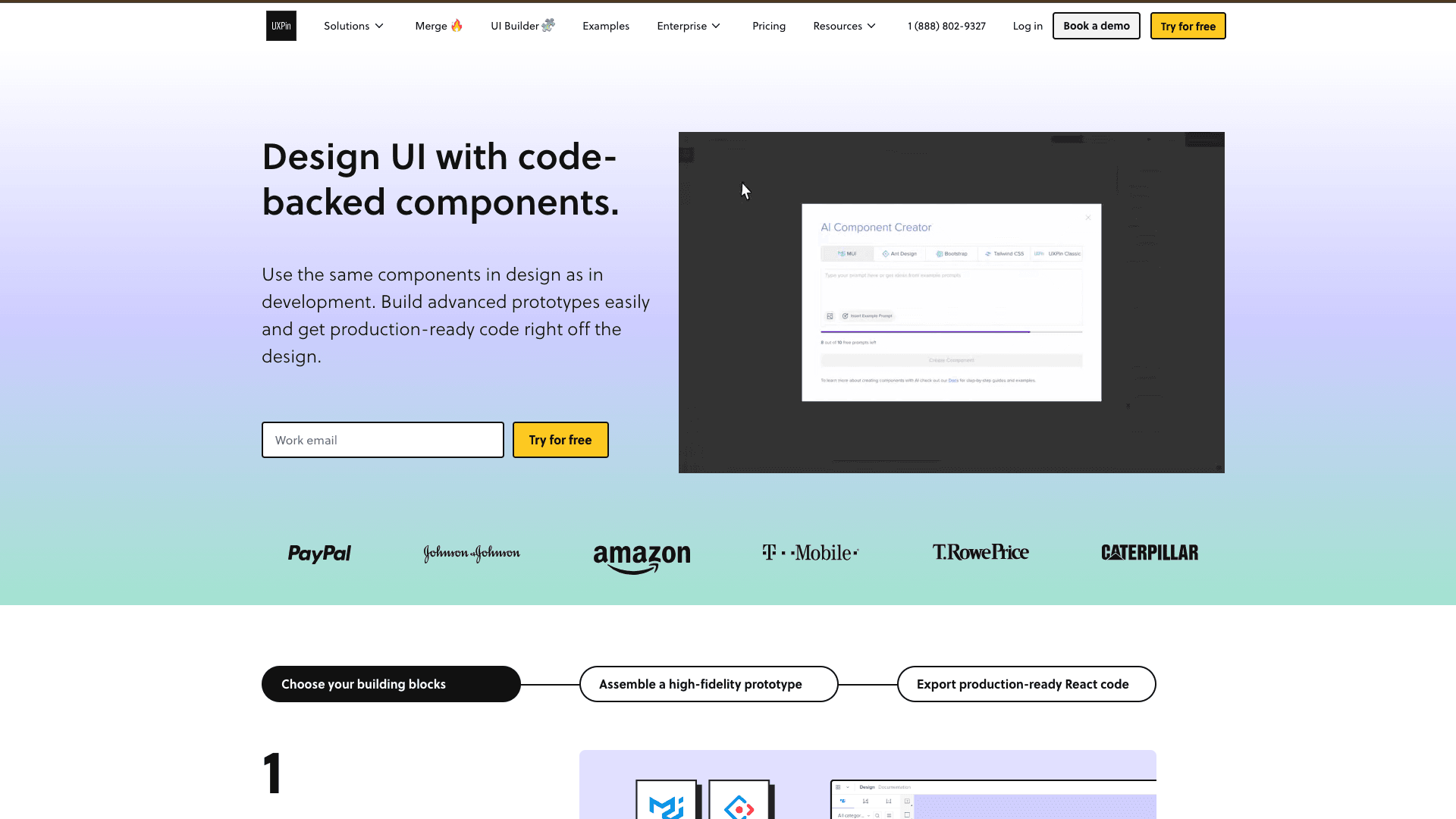
Task: Open the Merge menu item
Action: point(438,26)
